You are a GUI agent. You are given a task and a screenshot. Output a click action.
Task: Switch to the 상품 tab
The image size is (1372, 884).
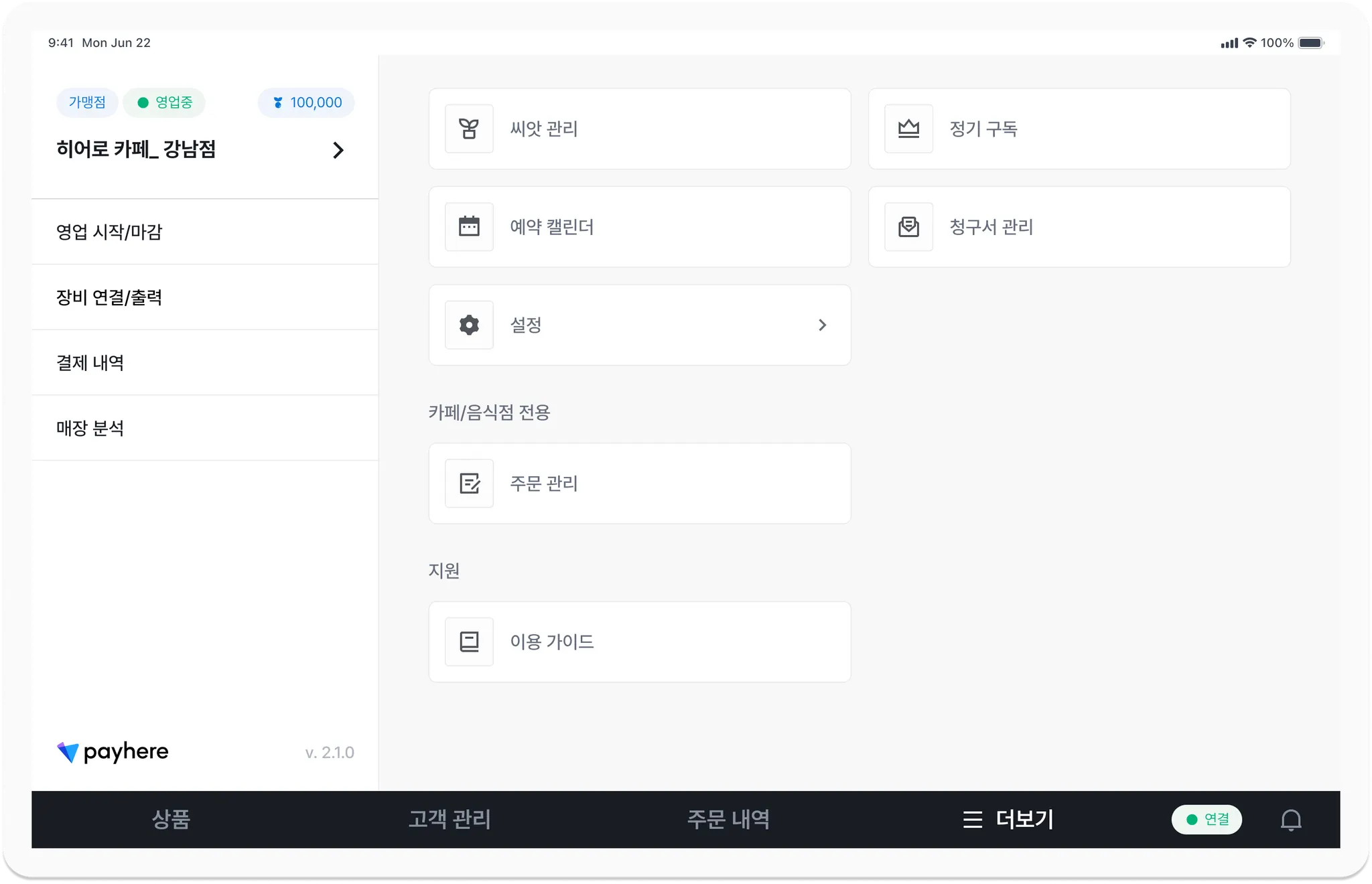click(x=171, y=820)
